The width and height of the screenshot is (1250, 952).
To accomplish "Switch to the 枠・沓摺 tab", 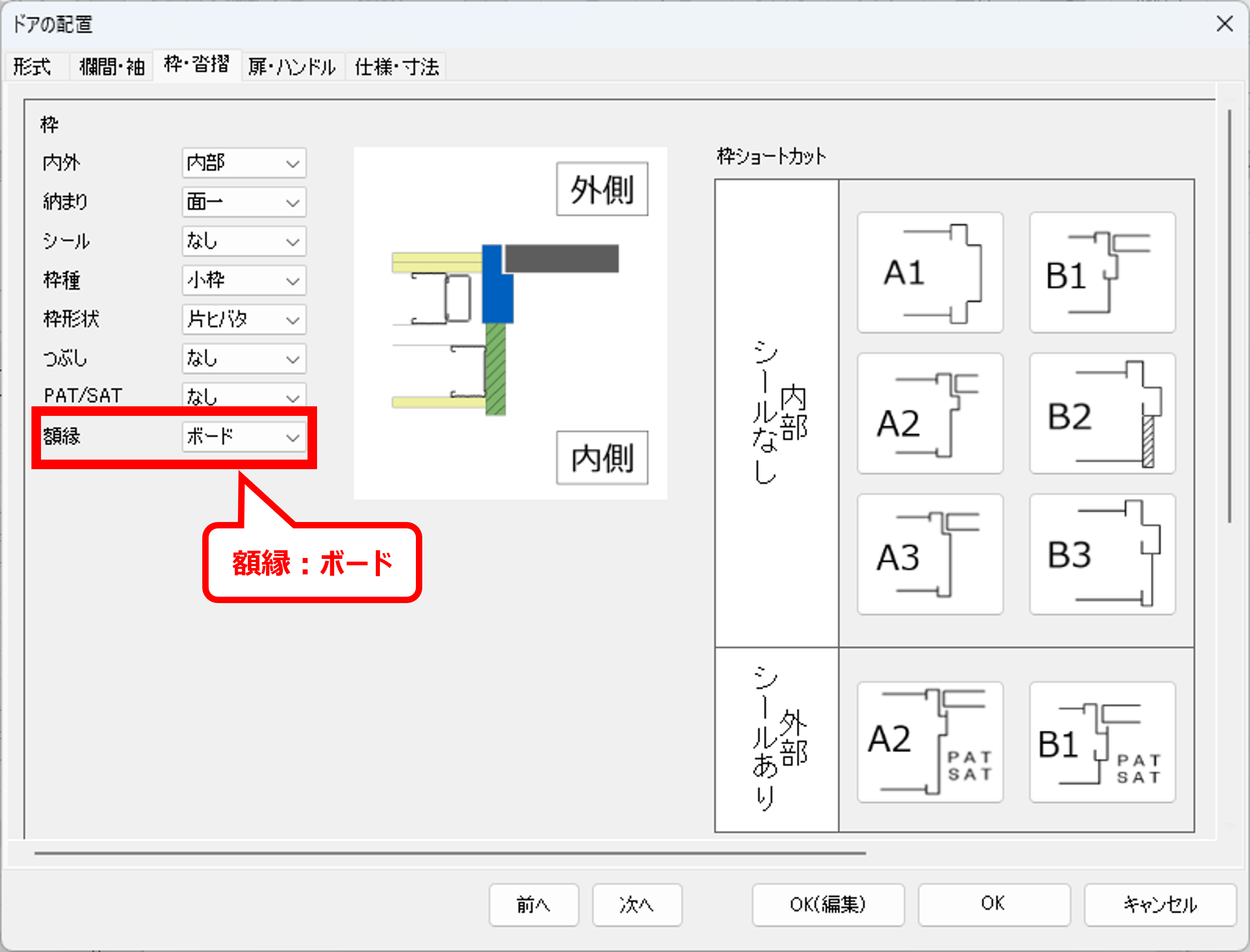I will [197, 65].
